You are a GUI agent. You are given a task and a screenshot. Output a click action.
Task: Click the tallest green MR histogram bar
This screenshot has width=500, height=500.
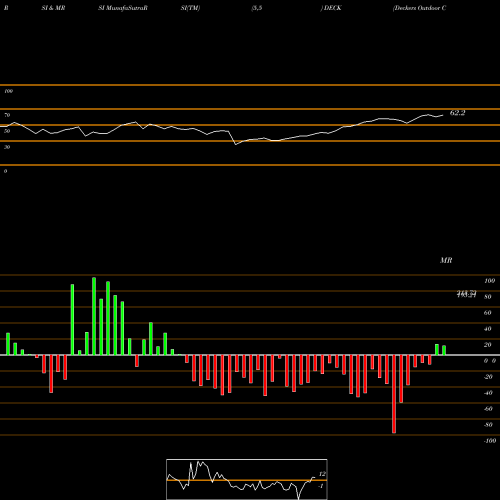tap(94, 316)
